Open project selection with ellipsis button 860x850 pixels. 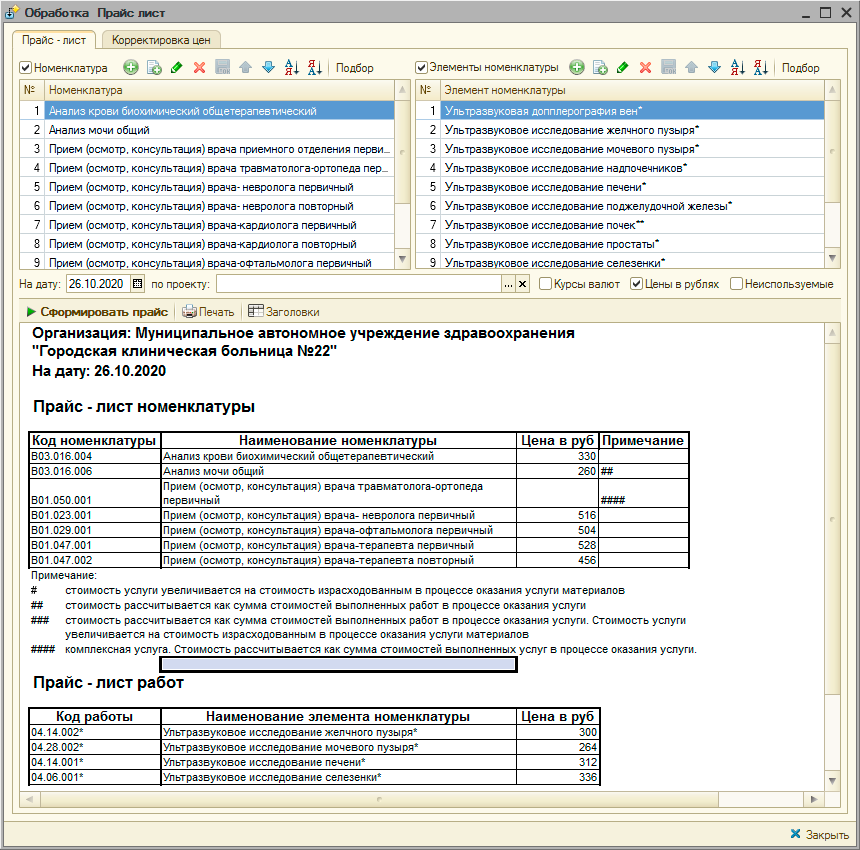click(508, 284)
